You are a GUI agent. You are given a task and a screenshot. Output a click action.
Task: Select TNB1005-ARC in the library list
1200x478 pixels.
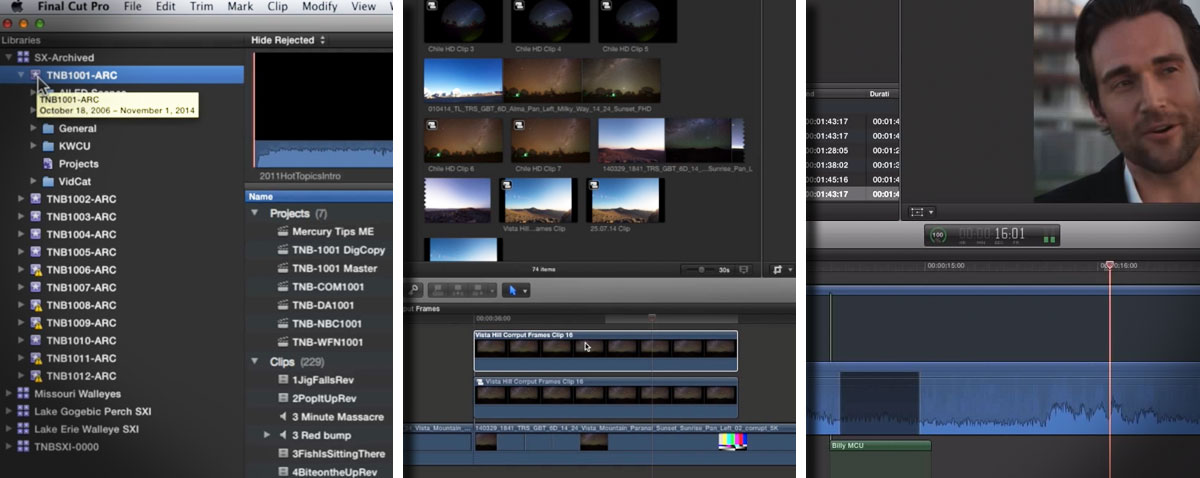click(x=81, y=252)
